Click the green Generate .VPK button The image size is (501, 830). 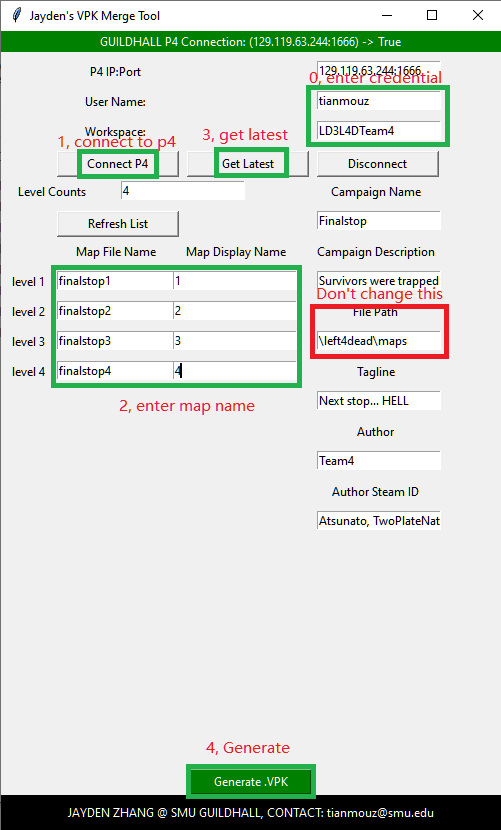click(251, 782)
